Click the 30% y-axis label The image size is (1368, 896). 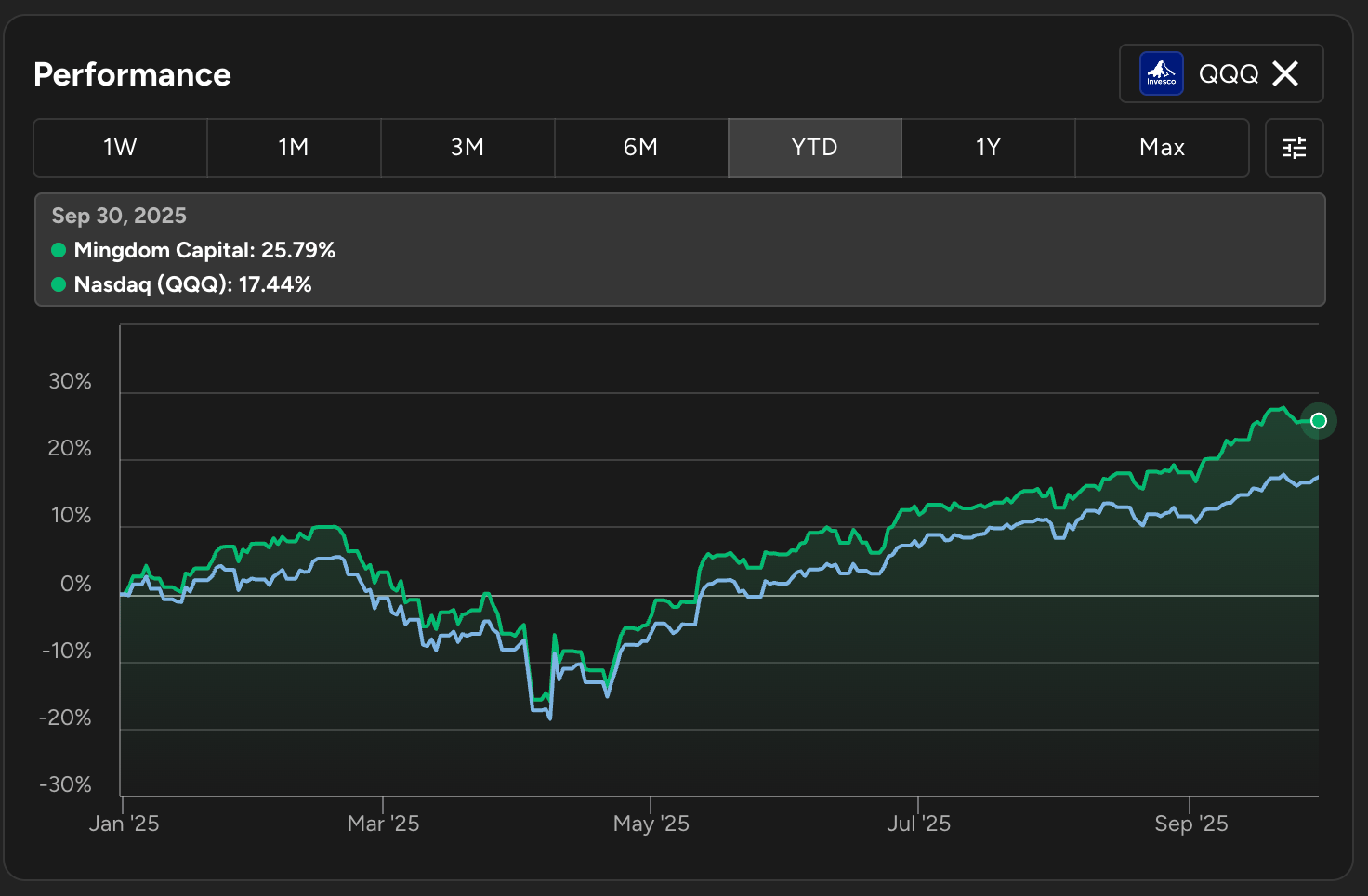(x=71, y=381)
